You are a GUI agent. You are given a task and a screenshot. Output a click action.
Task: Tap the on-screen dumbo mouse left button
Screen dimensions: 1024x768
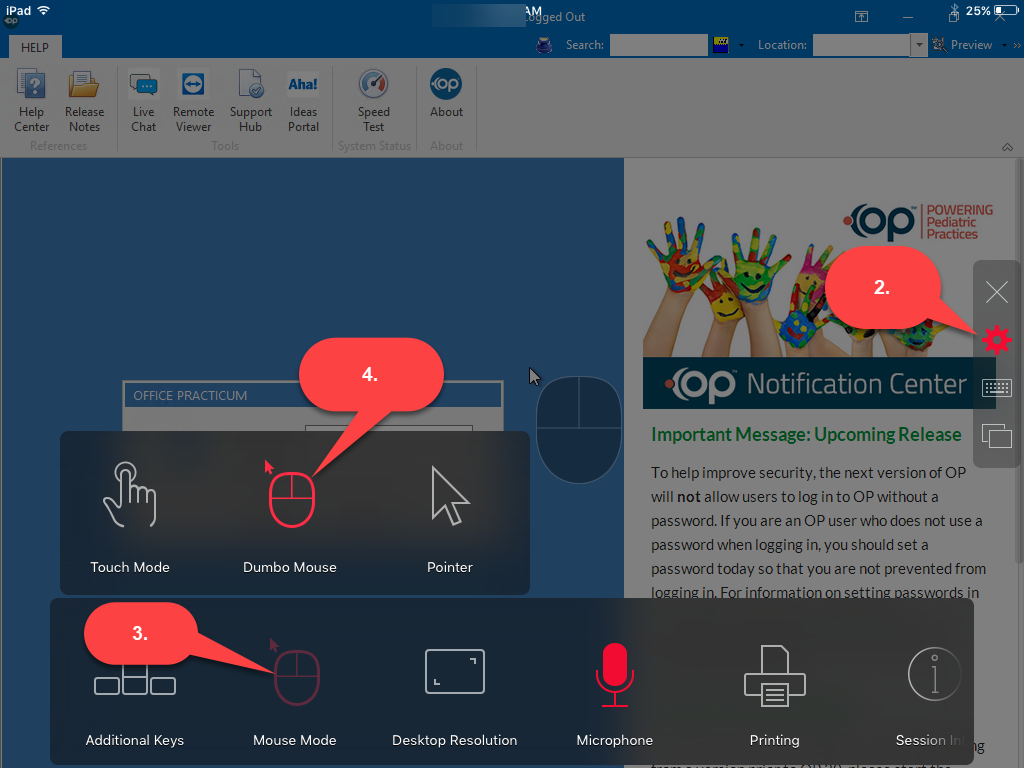pyautogui.click(x=557, y=403)
